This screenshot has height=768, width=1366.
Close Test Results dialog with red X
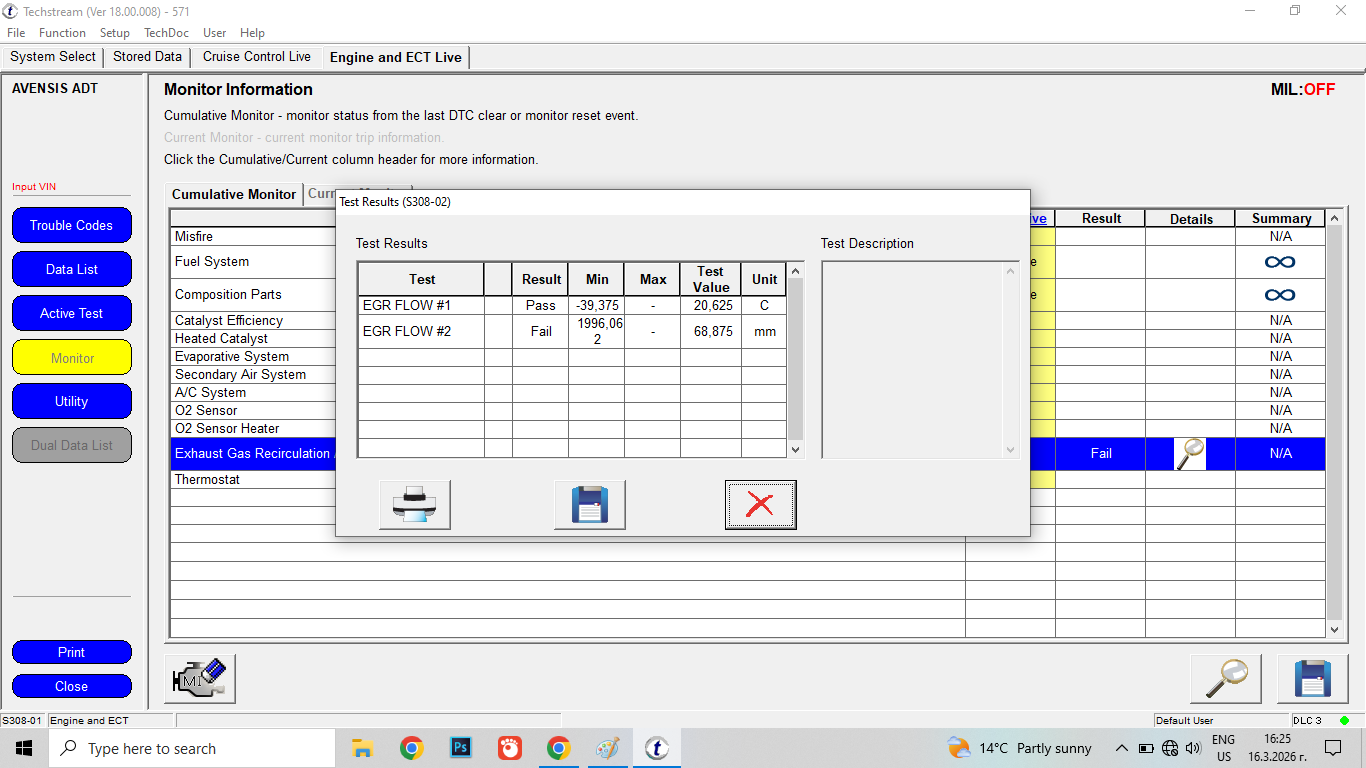[x=760, y=504]
